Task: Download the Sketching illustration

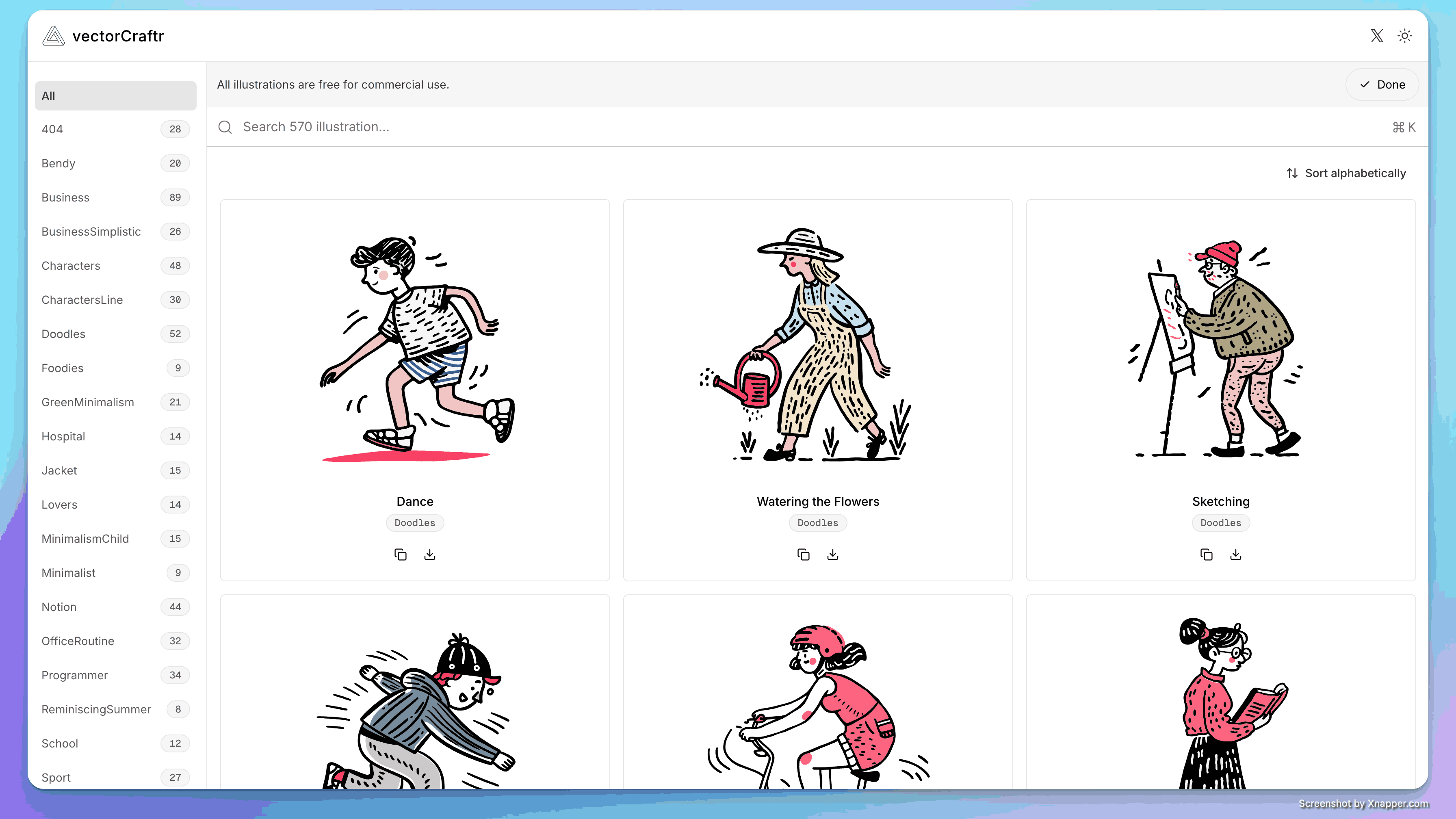Action: tap(1235, 555)
